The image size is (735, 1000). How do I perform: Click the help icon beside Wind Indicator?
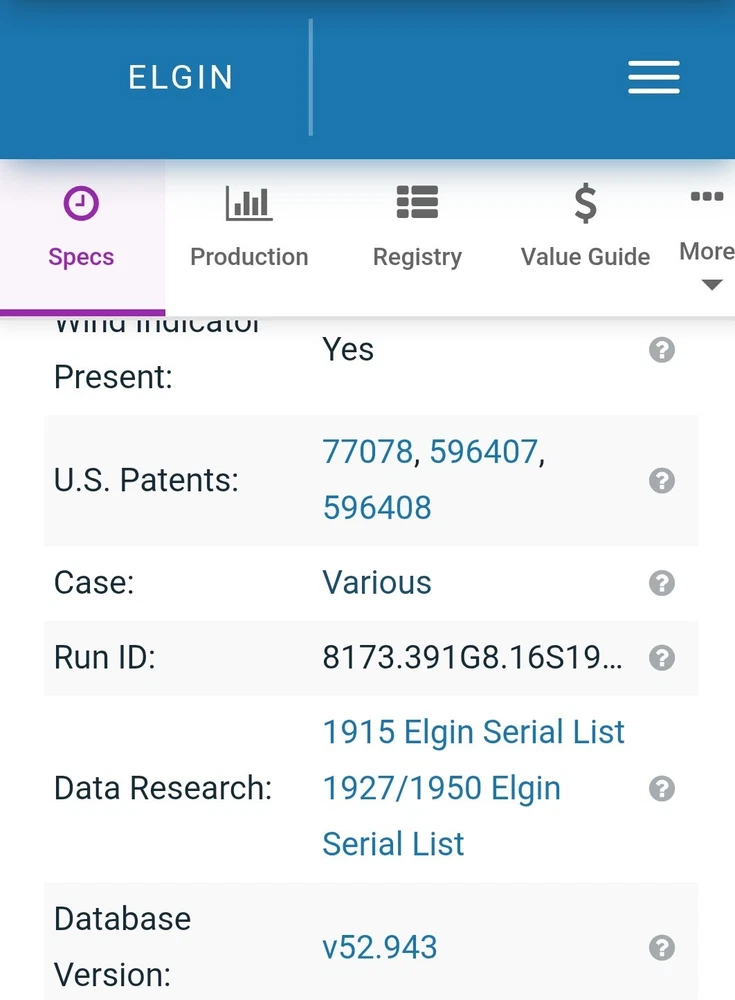661,350
